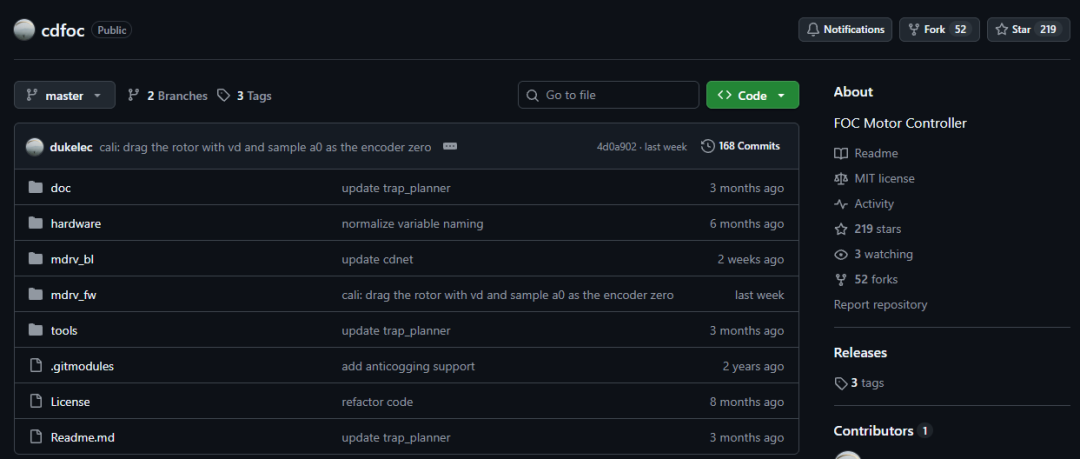The width and height of the screenshot is (1080, 459).
Task: View the 168 Commits history
Action: (x=740, y=146)
